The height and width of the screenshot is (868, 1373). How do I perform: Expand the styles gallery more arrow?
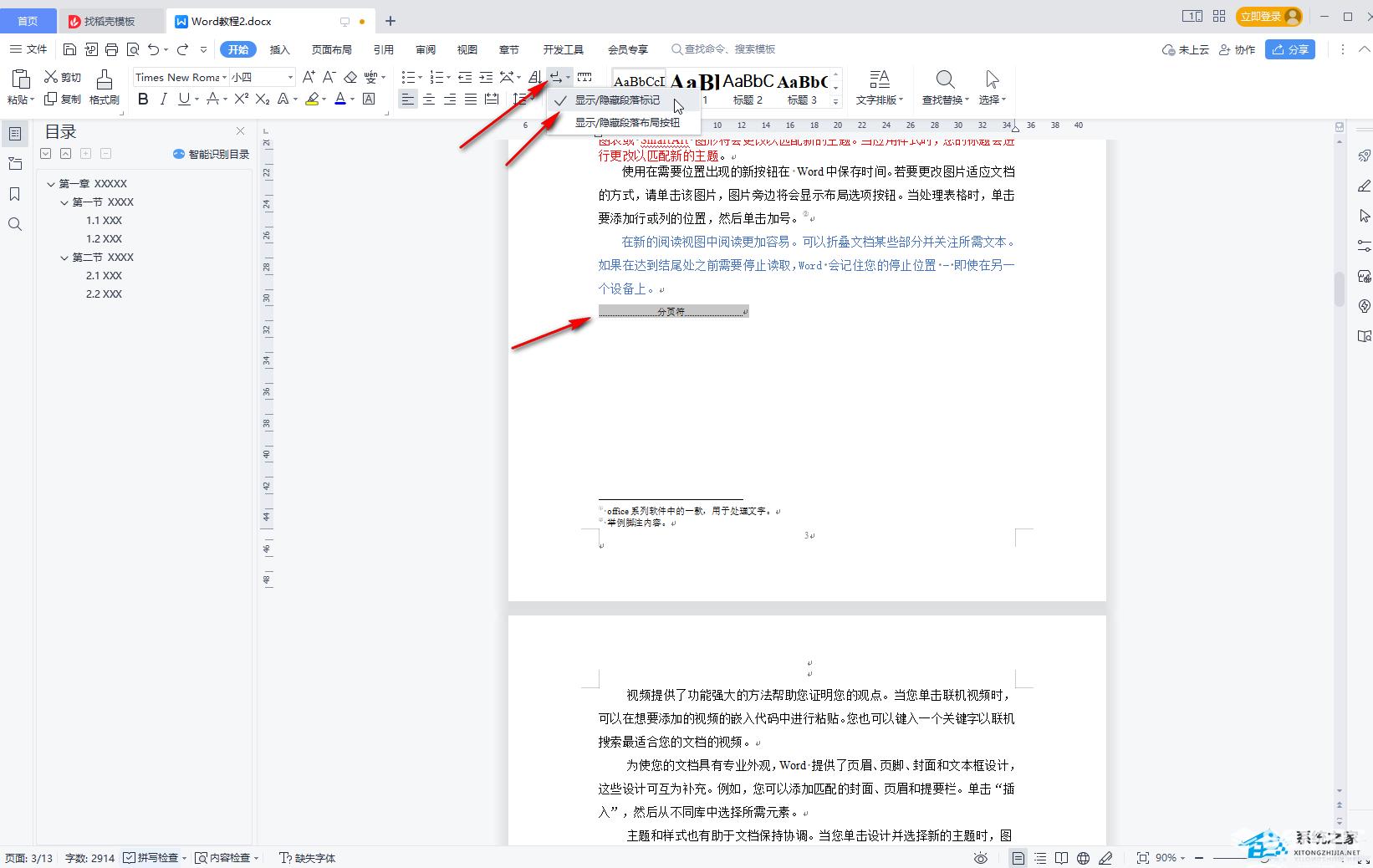pos(835,101)
